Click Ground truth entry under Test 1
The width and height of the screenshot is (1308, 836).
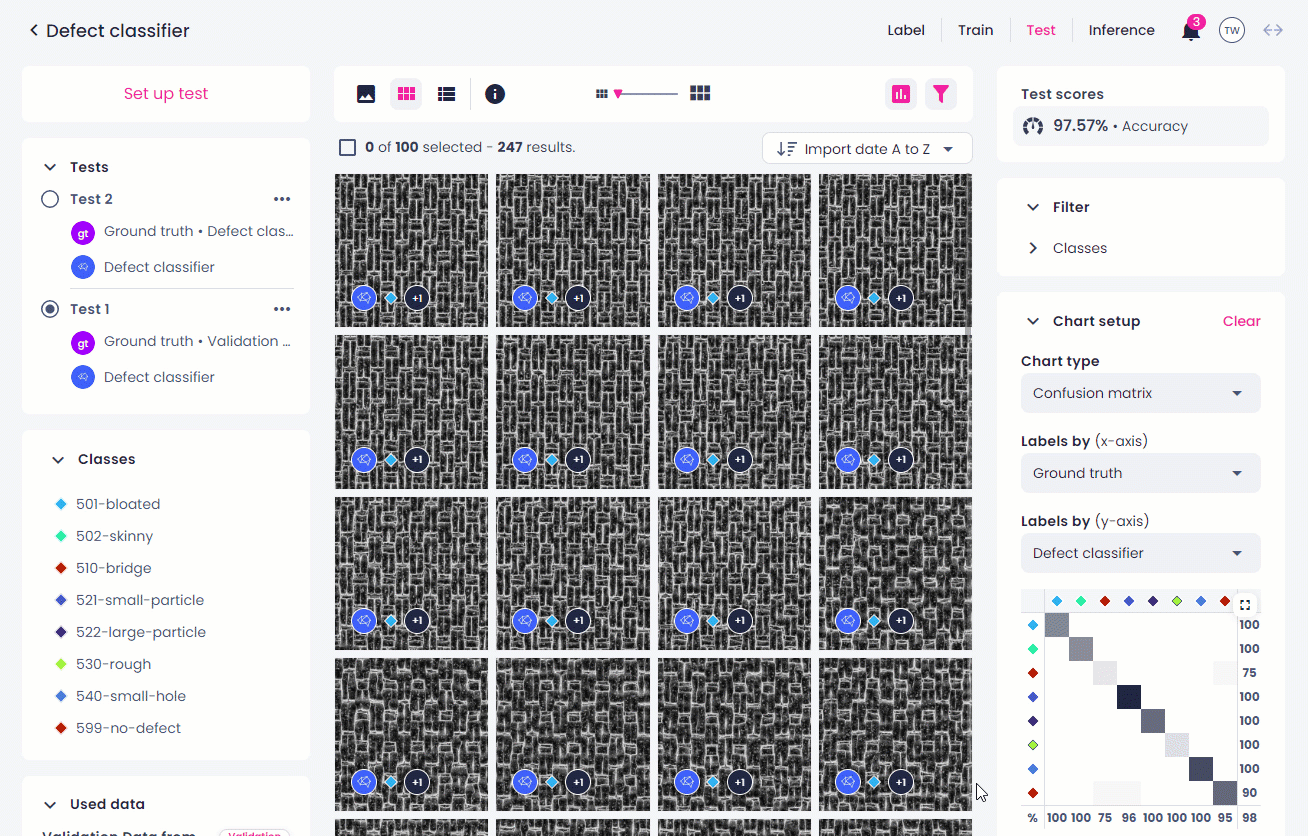pyautogui.click(x=197, y=342)
